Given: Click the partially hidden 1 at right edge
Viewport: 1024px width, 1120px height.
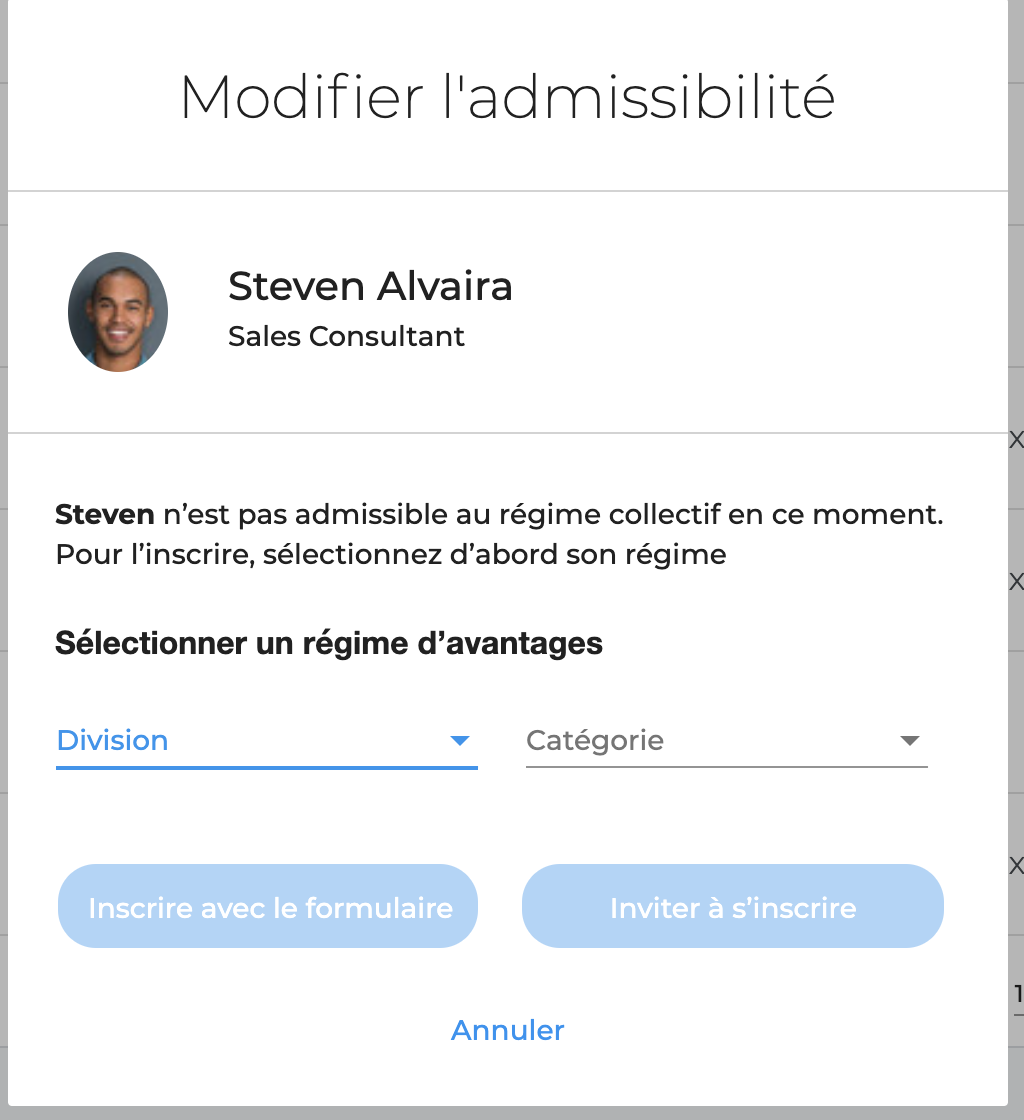Looking at the screenshot, I should click(1019, 994).
